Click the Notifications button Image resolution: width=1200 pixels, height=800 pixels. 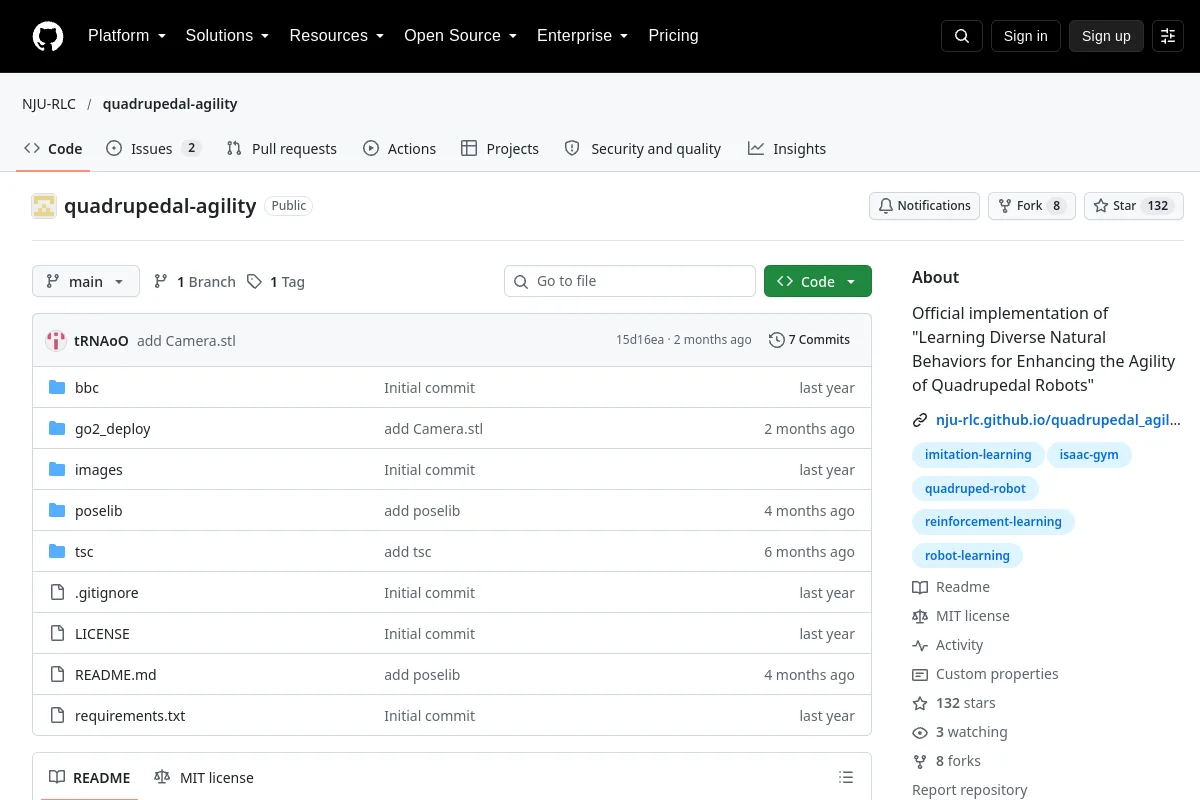coord(925,206)
